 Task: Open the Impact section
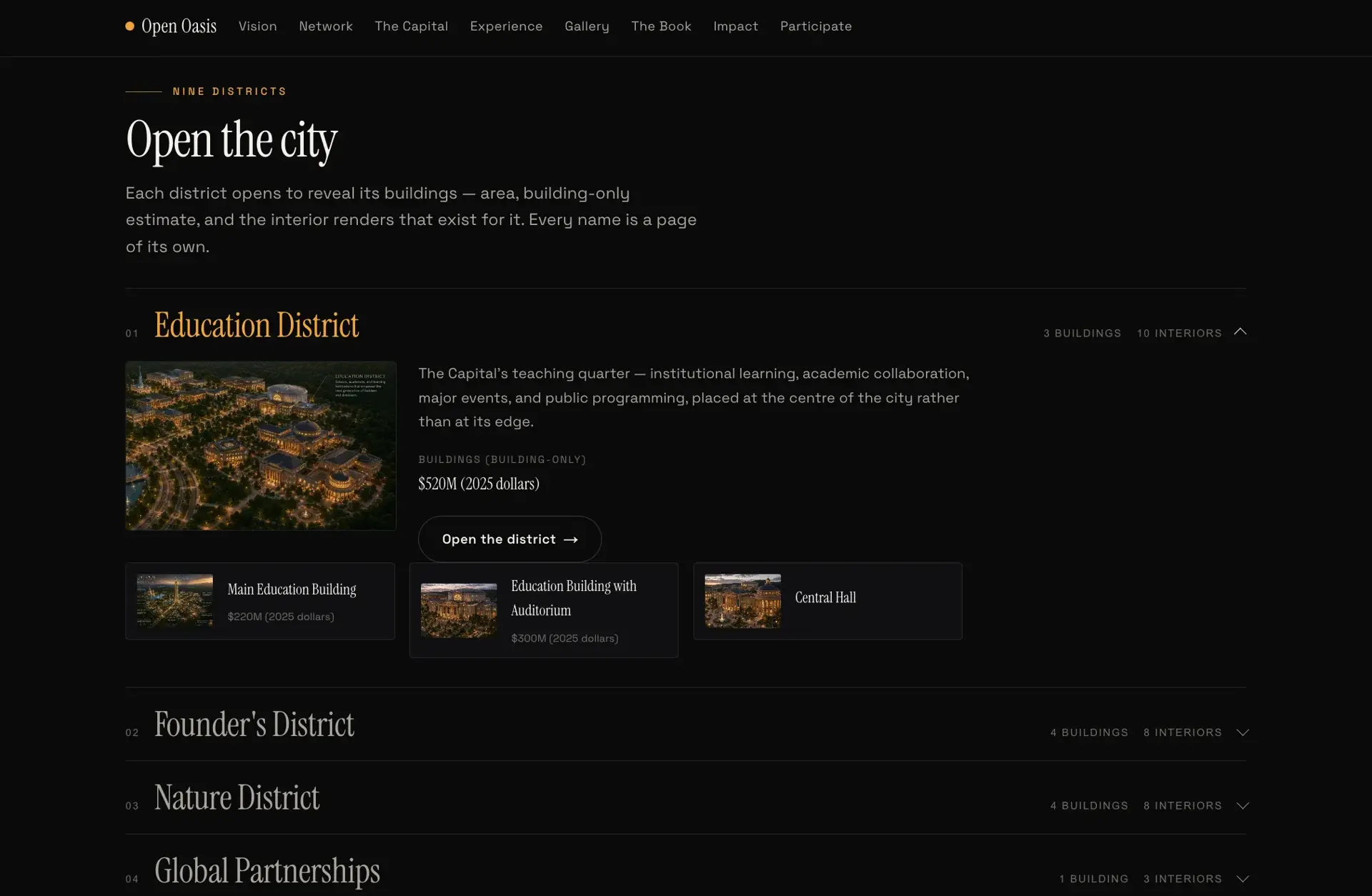[x=735, y=26]
